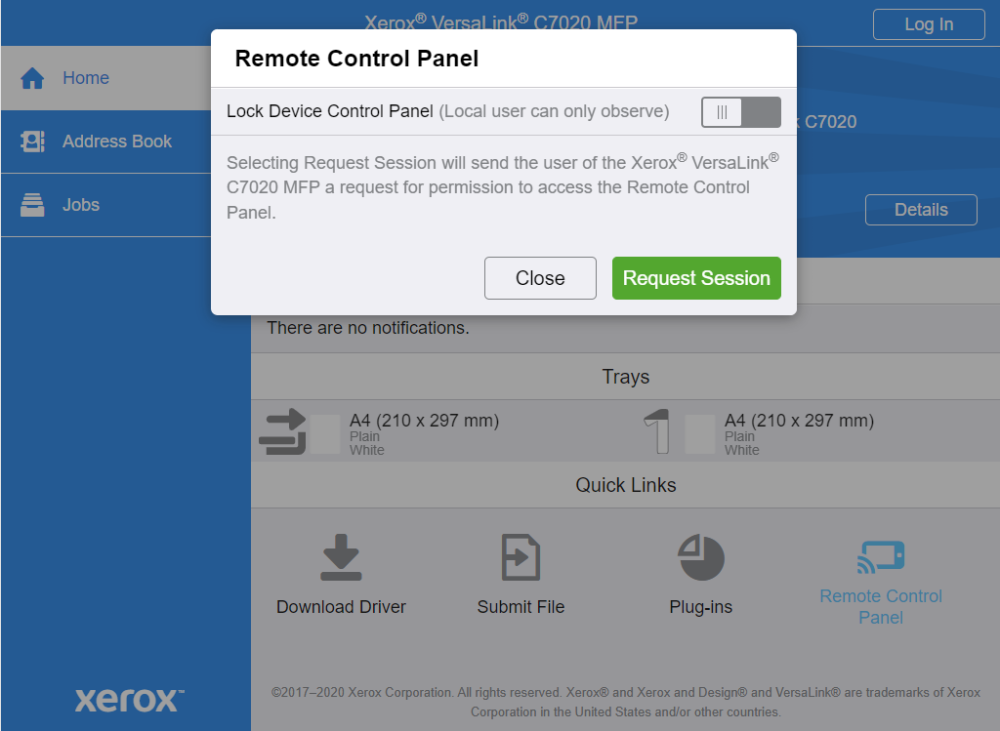Click the bypass tray paper icon
Screen dimensions: 1000x731
(285, 428)
